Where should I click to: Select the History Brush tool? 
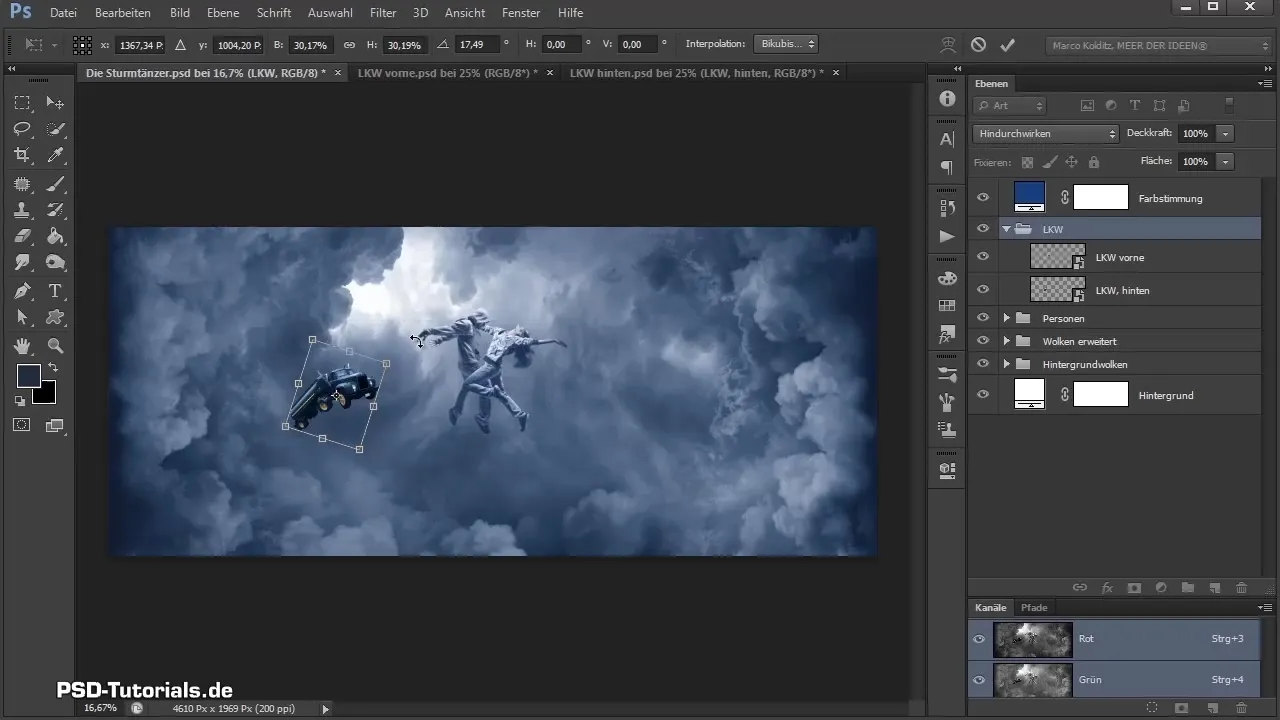click(x=56, y=210)
